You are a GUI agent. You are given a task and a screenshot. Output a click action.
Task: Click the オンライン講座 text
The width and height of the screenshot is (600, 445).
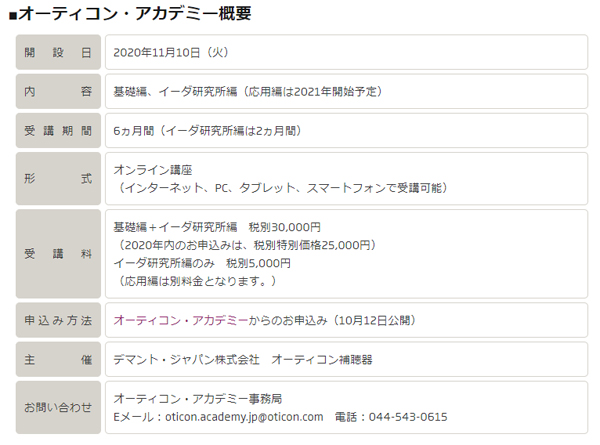pyautogui.click(x=152, y=169)
